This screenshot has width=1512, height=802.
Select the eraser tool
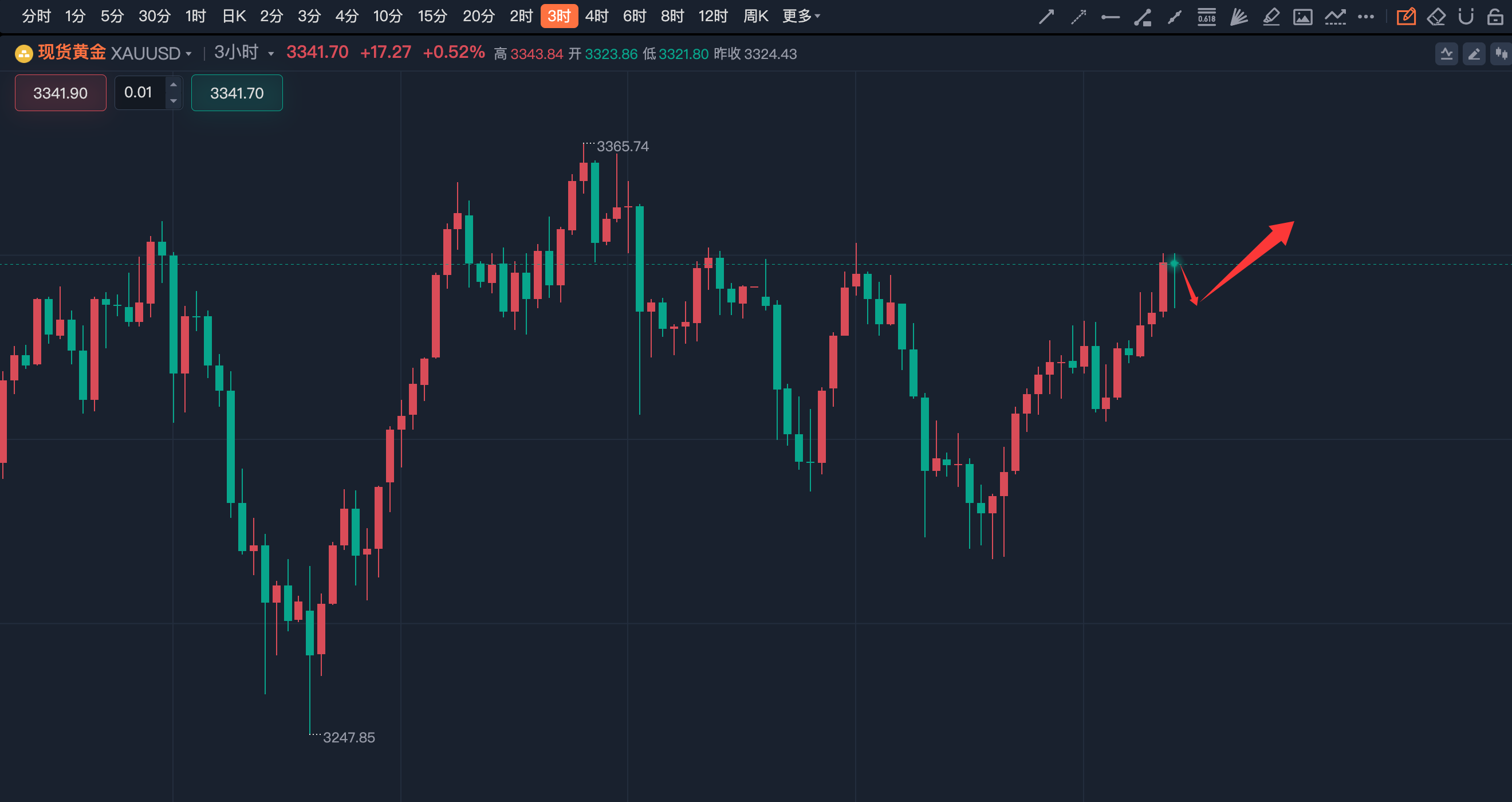1436,17
